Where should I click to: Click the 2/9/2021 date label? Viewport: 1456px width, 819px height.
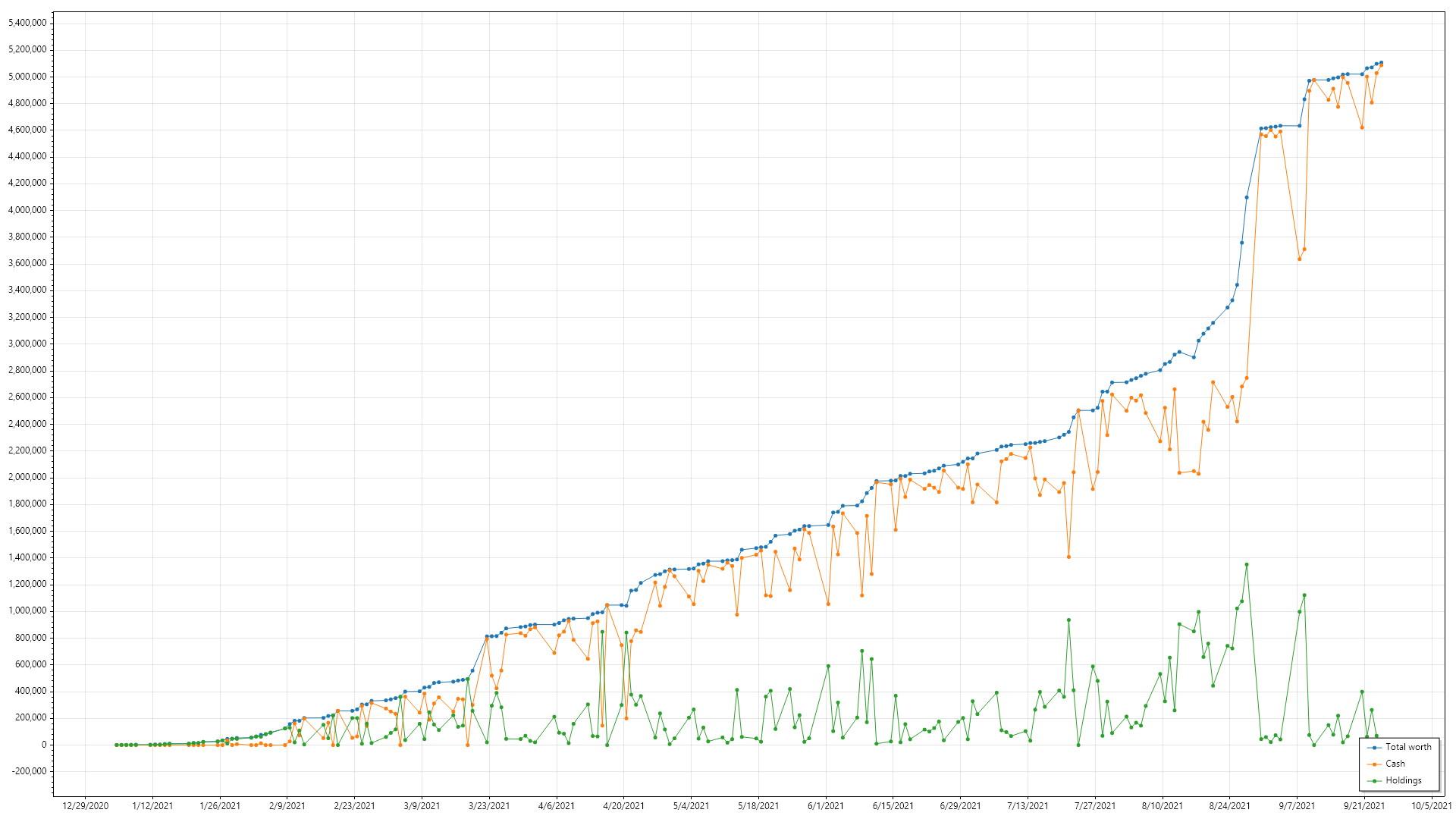(x=287, y=806)
